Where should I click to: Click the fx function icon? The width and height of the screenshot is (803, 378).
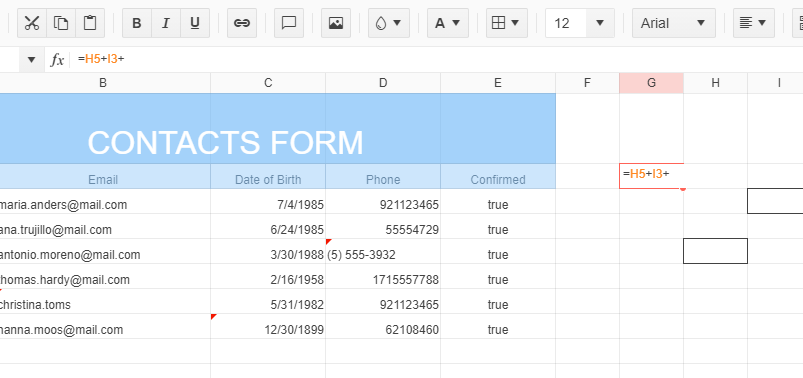pos(57,60)
